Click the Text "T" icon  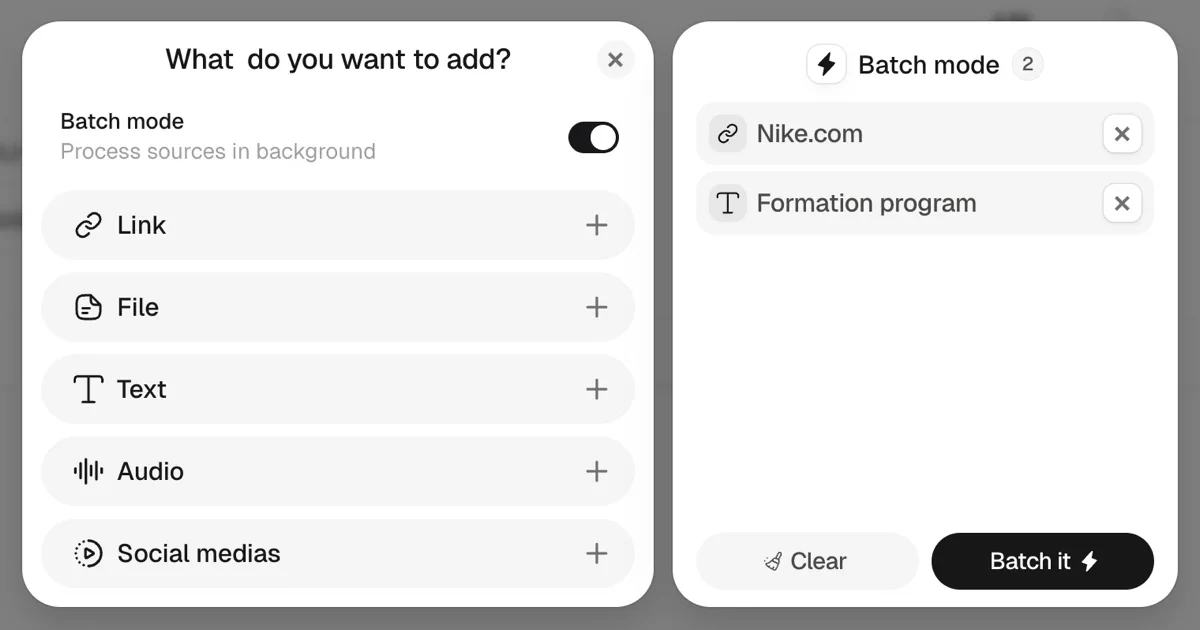[88, 389]
